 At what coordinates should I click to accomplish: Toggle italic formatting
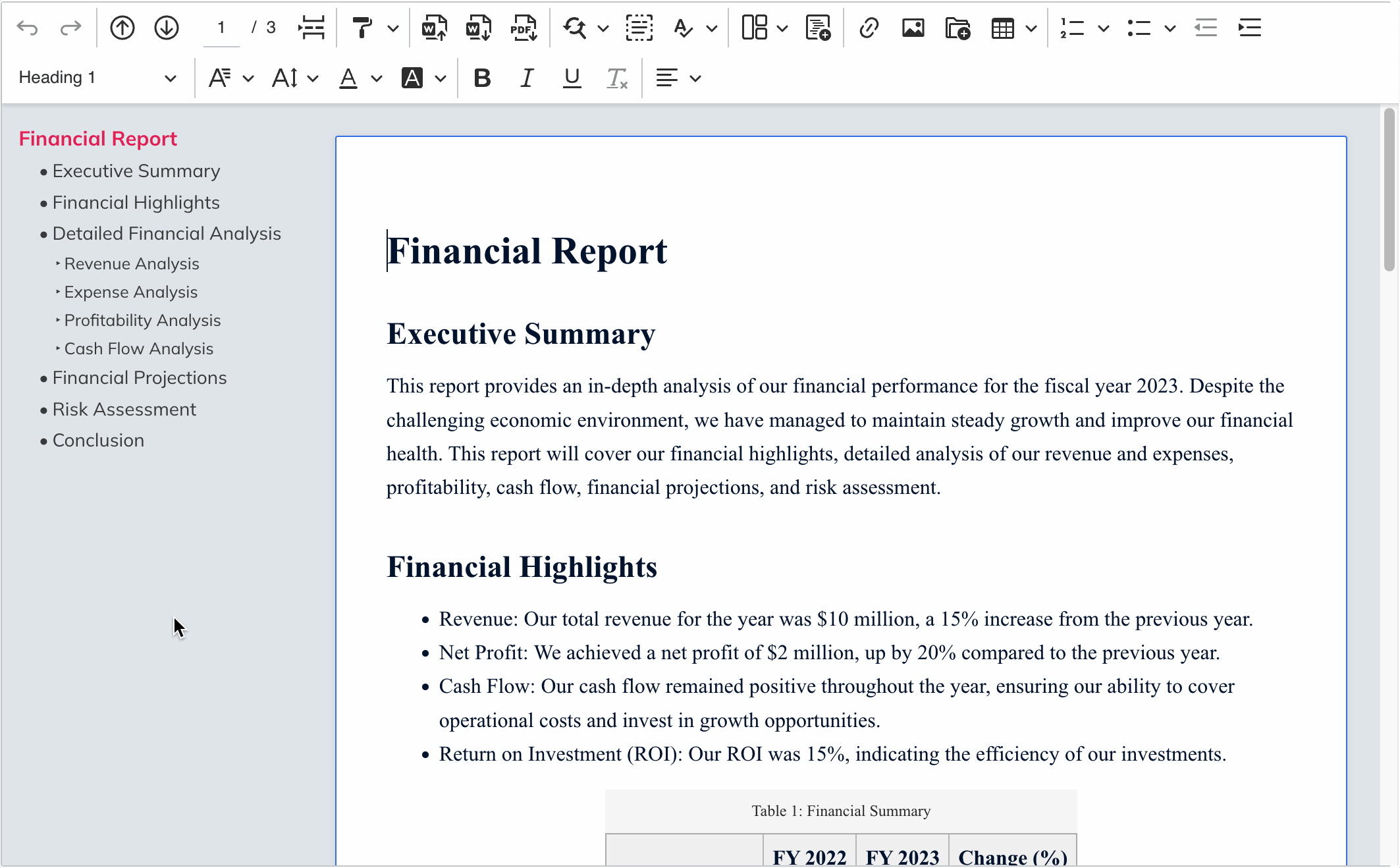click(527, 78)
